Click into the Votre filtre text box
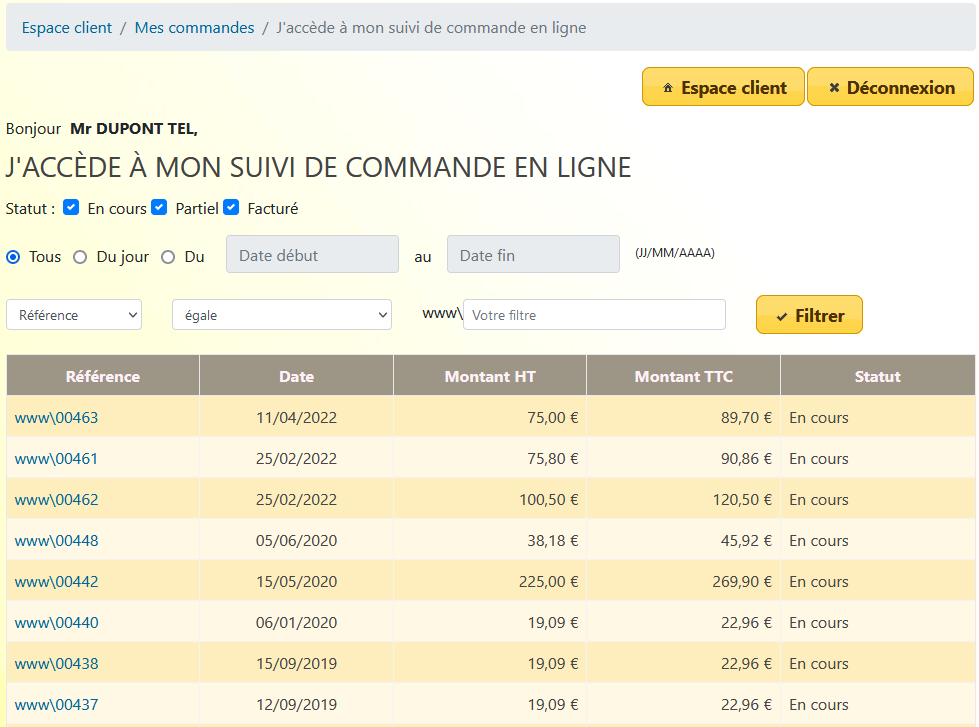The height and width of the screenshot is (727, 979). 594,315
